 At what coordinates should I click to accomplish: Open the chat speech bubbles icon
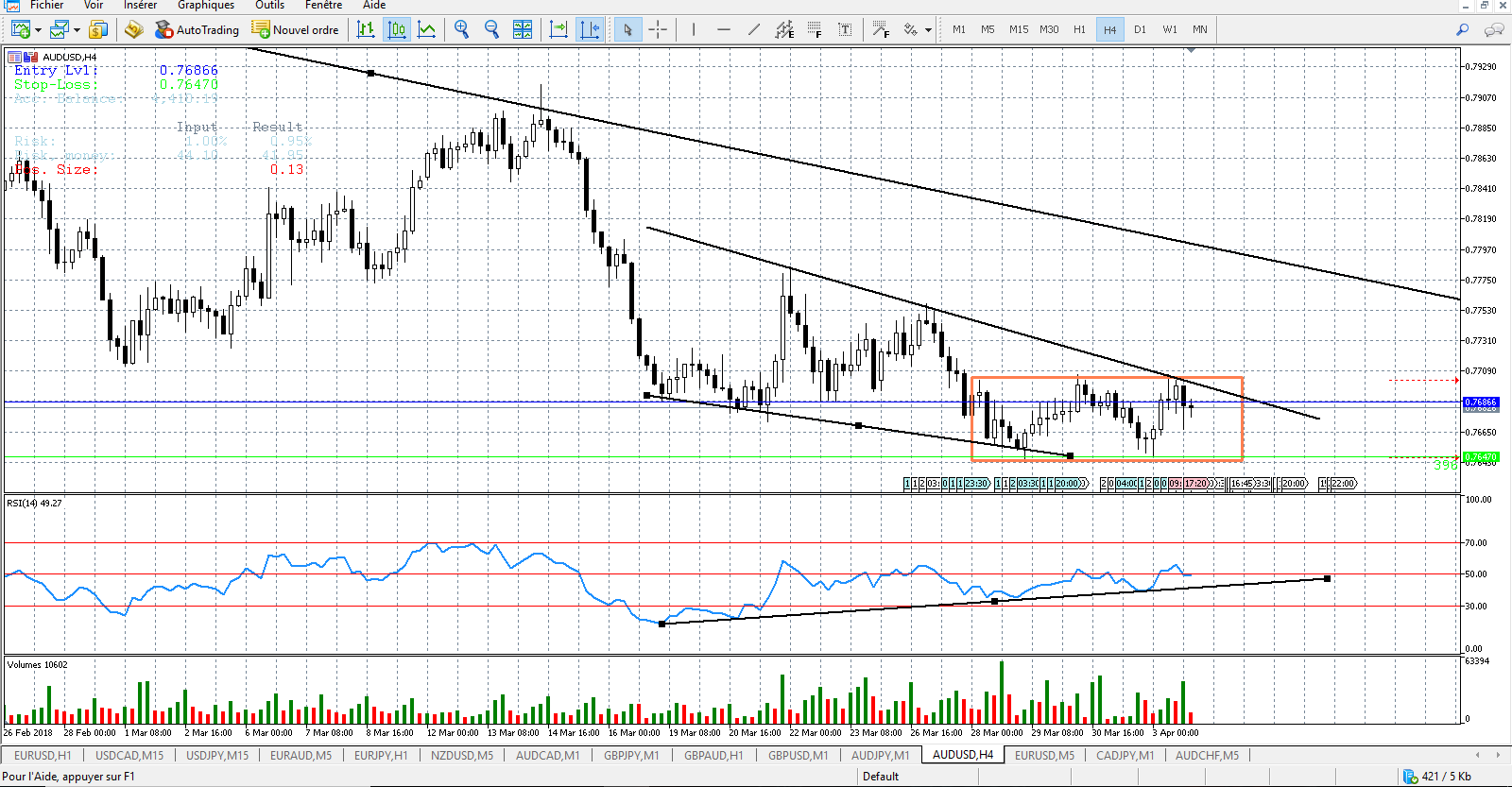point(1494,29)
